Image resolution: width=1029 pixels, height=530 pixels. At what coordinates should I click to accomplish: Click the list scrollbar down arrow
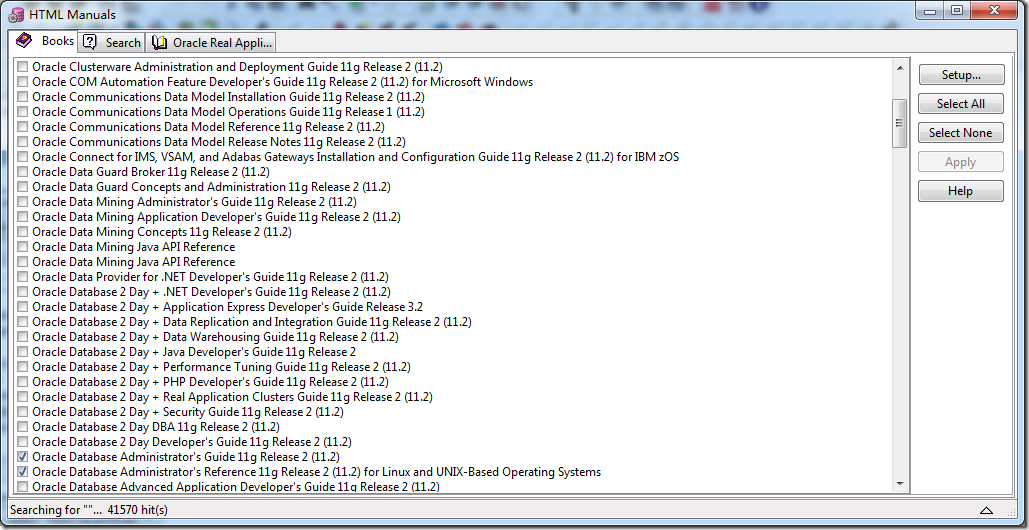point(900,483)
